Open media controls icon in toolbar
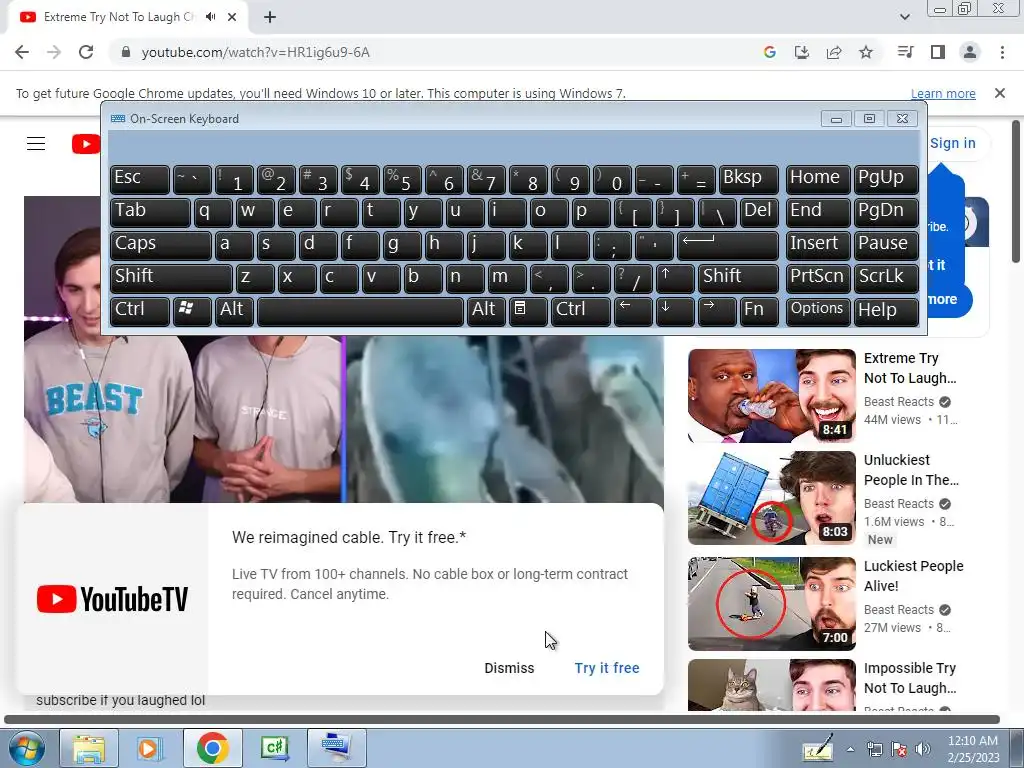This screenshot has width=1024, height=768. 905,52
